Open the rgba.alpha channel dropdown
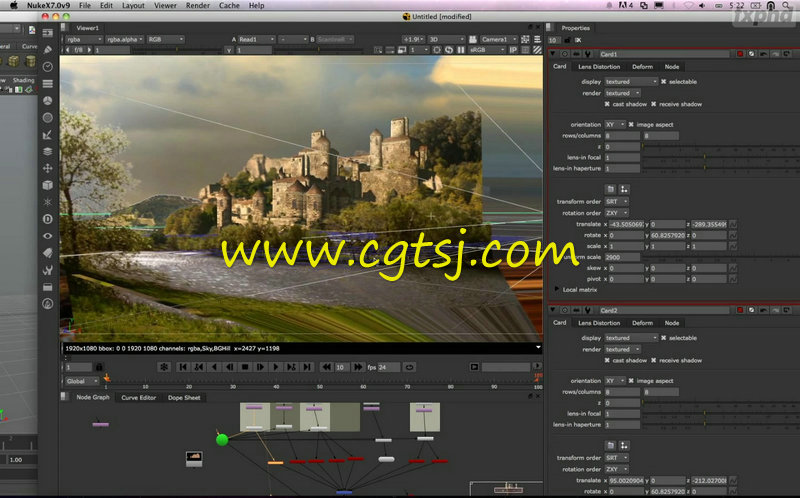 pos(124,39)
